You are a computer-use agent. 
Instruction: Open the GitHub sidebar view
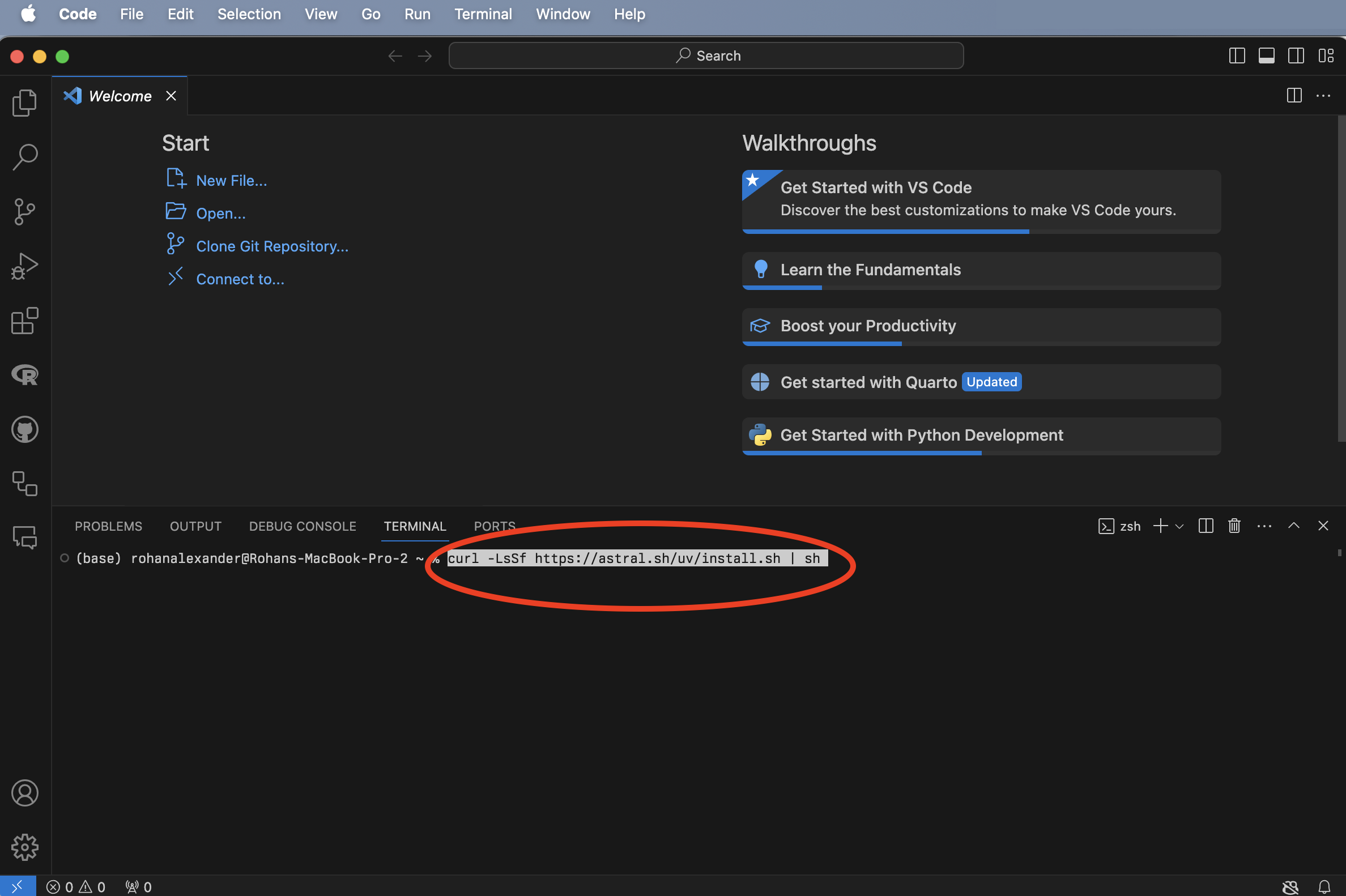coord(24,430)
